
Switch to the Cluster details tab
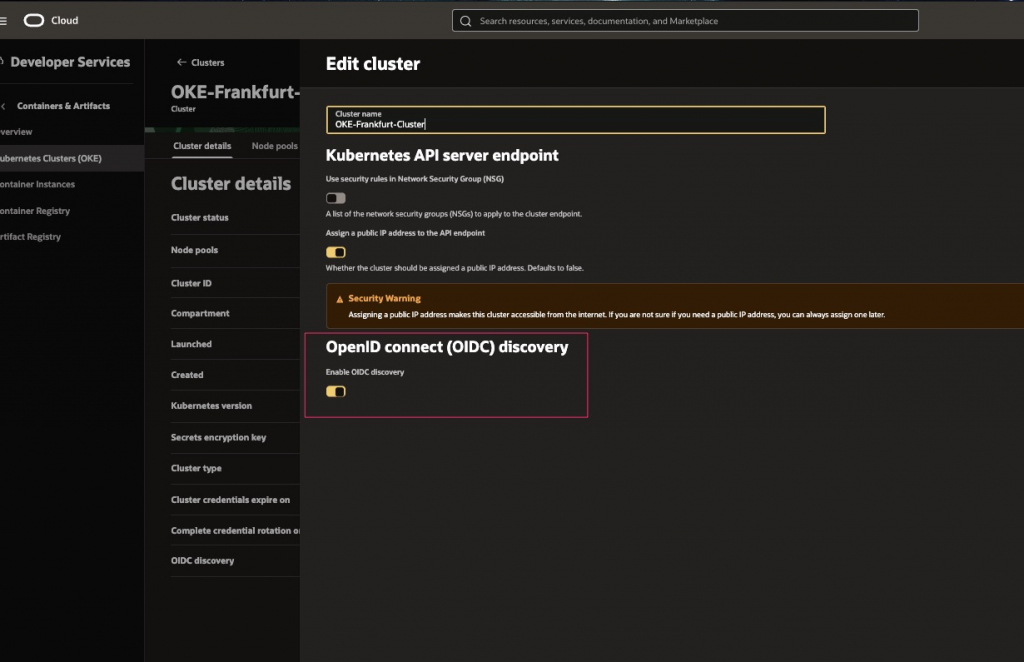click(202, 146)
